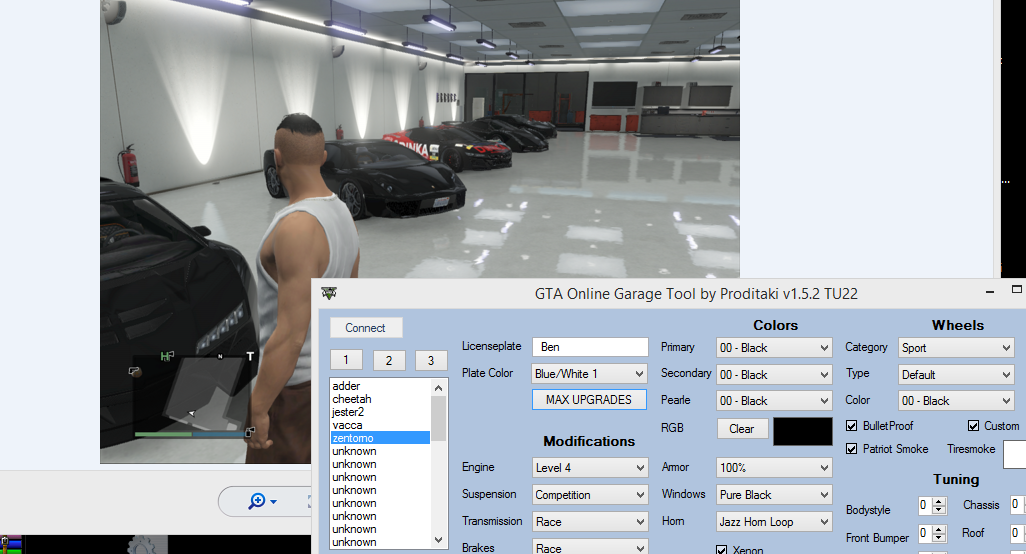Screen dimensions: 1026x554
Task: Open the Armor percentage dropdown
Action: 774,468
